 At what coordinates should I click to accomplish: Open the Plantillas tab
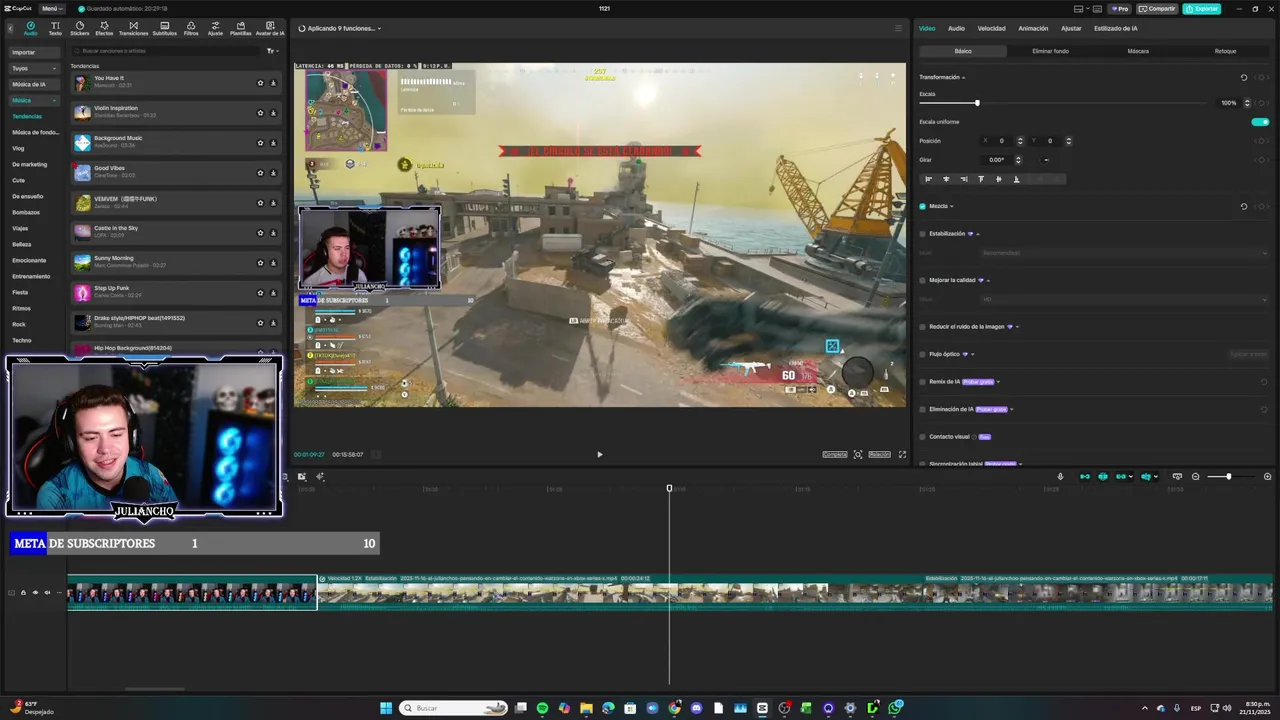241,28
